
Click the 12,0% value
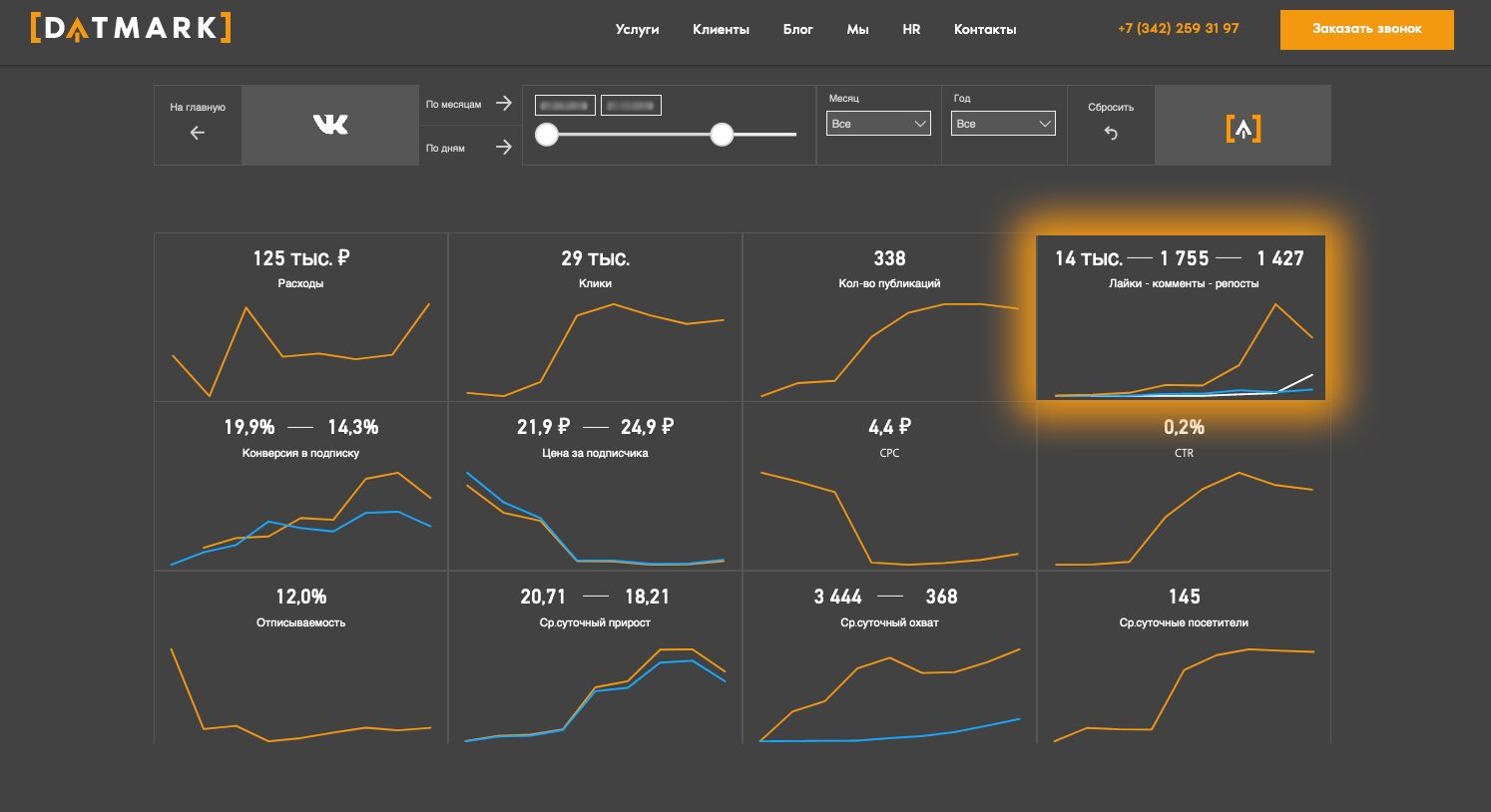300,597
